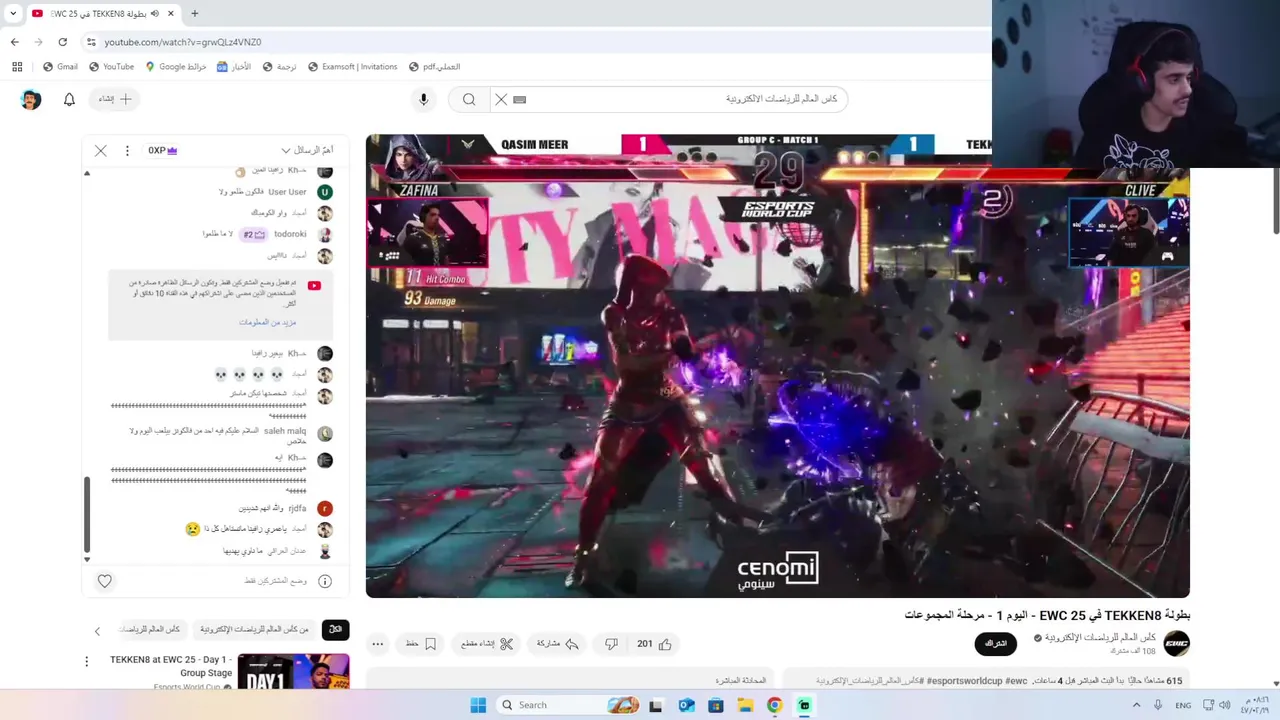Viewport: 1280px width, 720px height.
Task: Open the more actions ellipsis under video
Action: pos(378,644)
